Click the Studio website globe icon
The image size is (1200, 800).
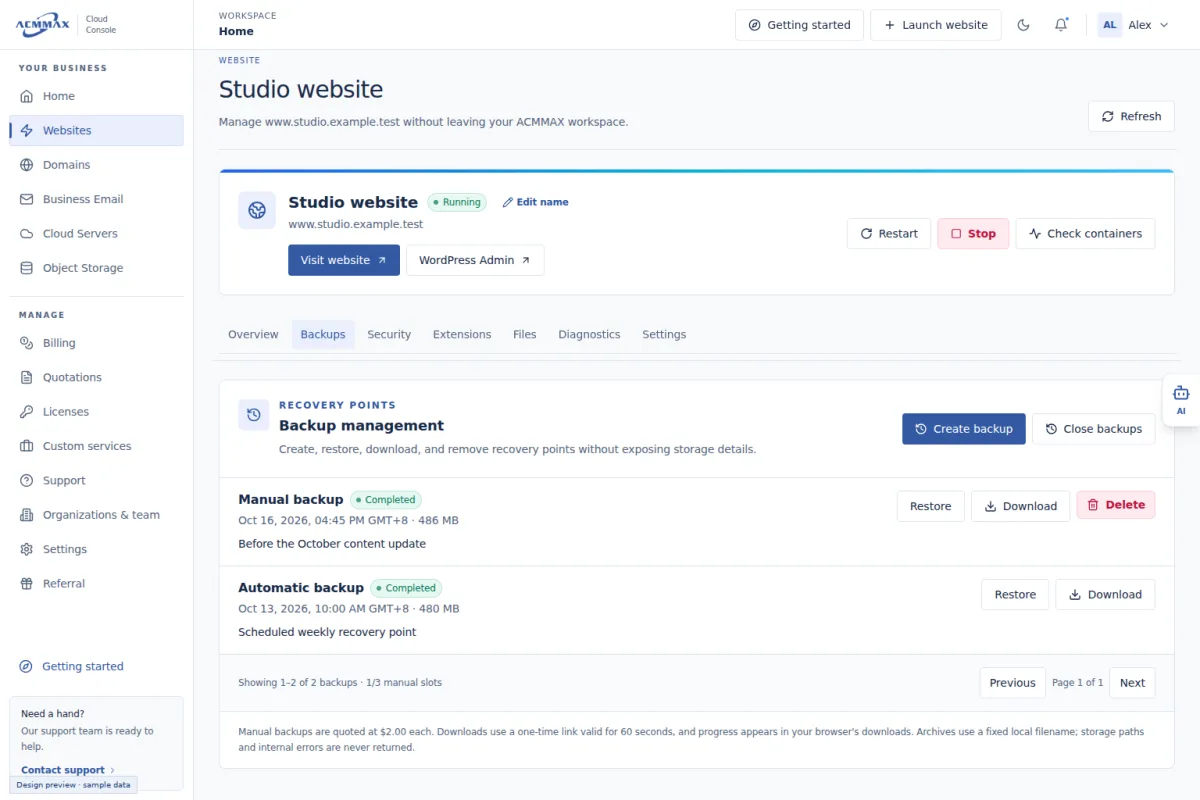pos(257,211)
